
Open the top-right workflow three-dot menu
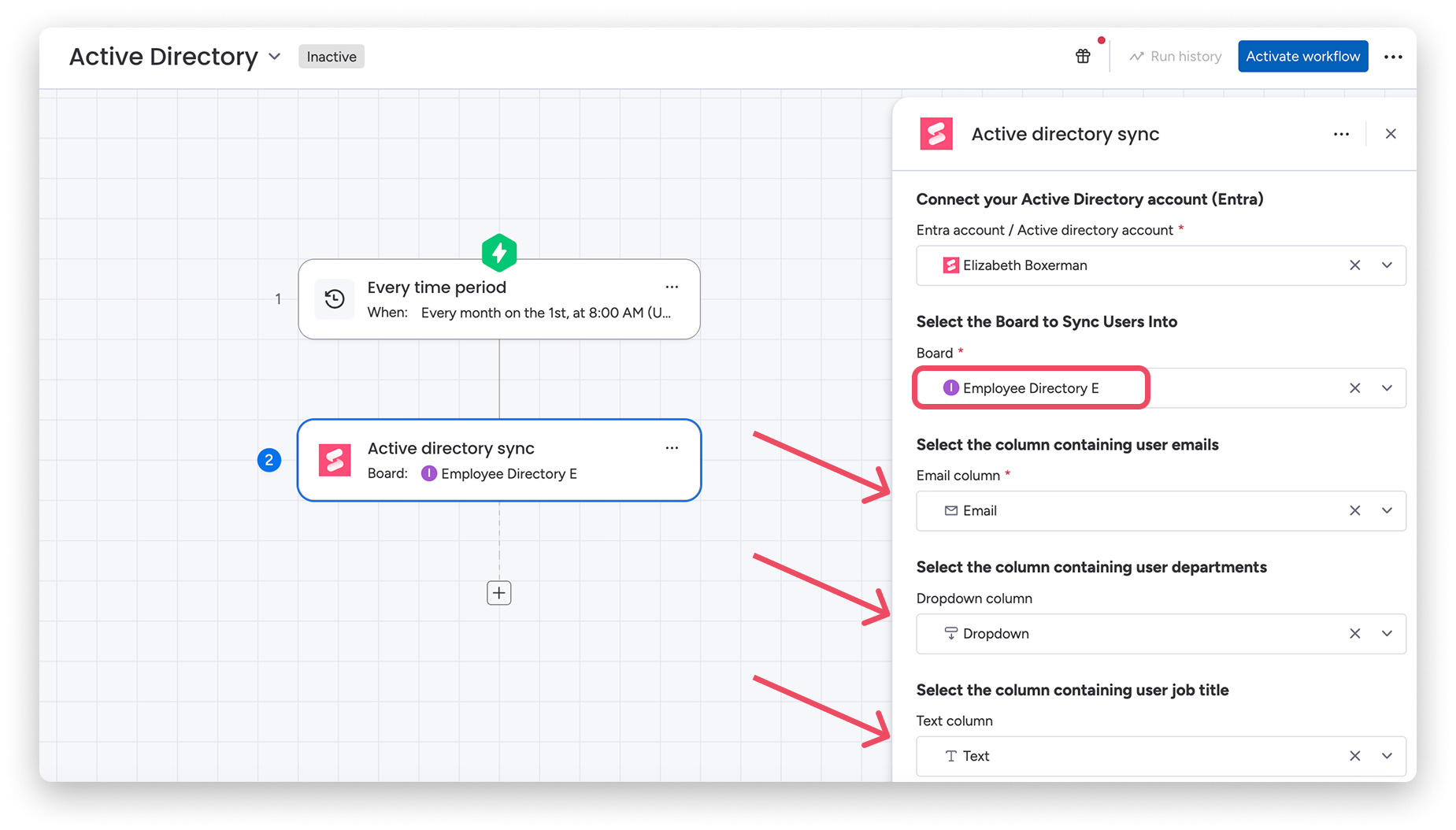[x=1393, y=57]
